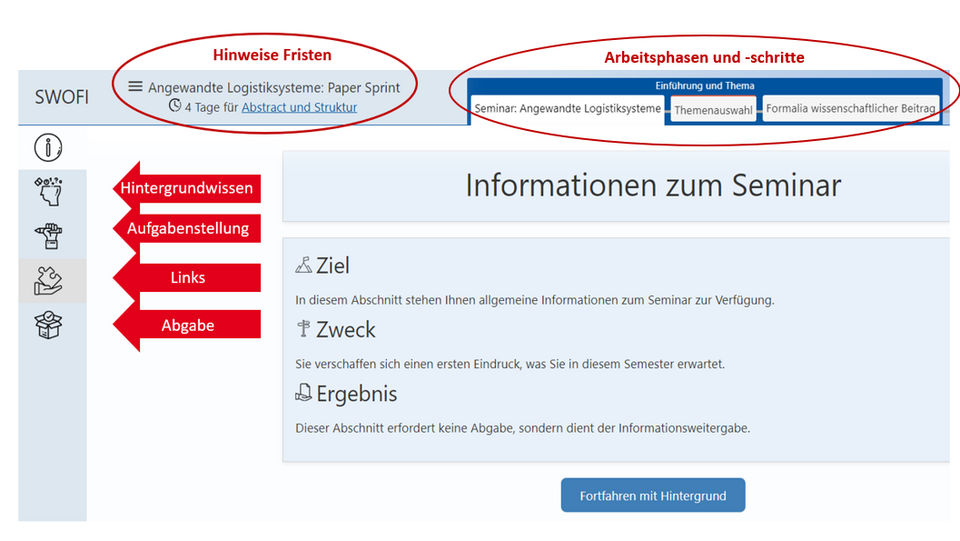Open the seminar information icon in sidebar
The width and height of the screenshot is (960, 541).
tap(49, 148)
